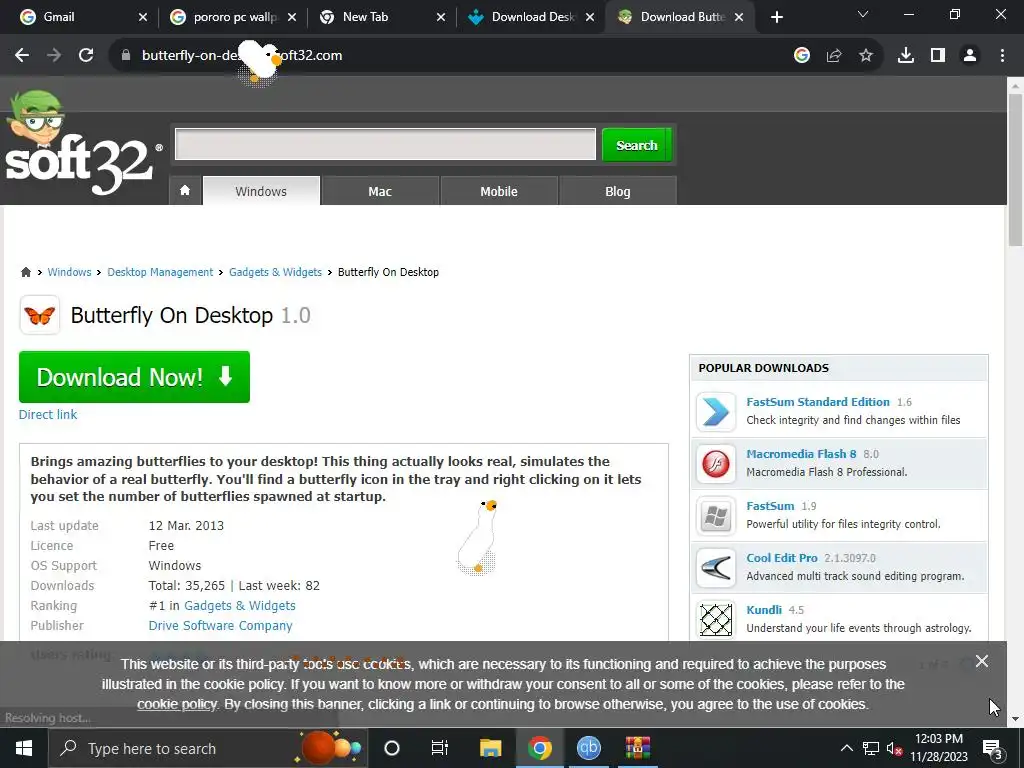Click the Kundli icon
Screen dimensions: 1024x768
[x=716, y=619]
